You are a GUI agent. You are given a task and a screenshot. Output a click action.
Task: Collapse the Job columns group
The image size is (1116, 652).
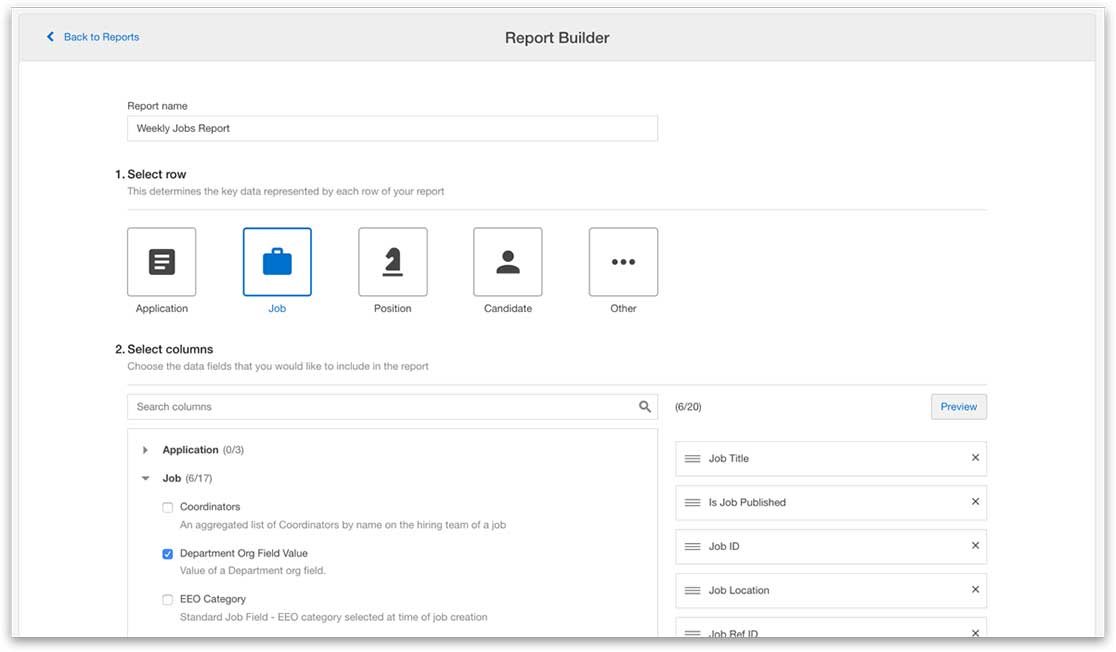146,479
